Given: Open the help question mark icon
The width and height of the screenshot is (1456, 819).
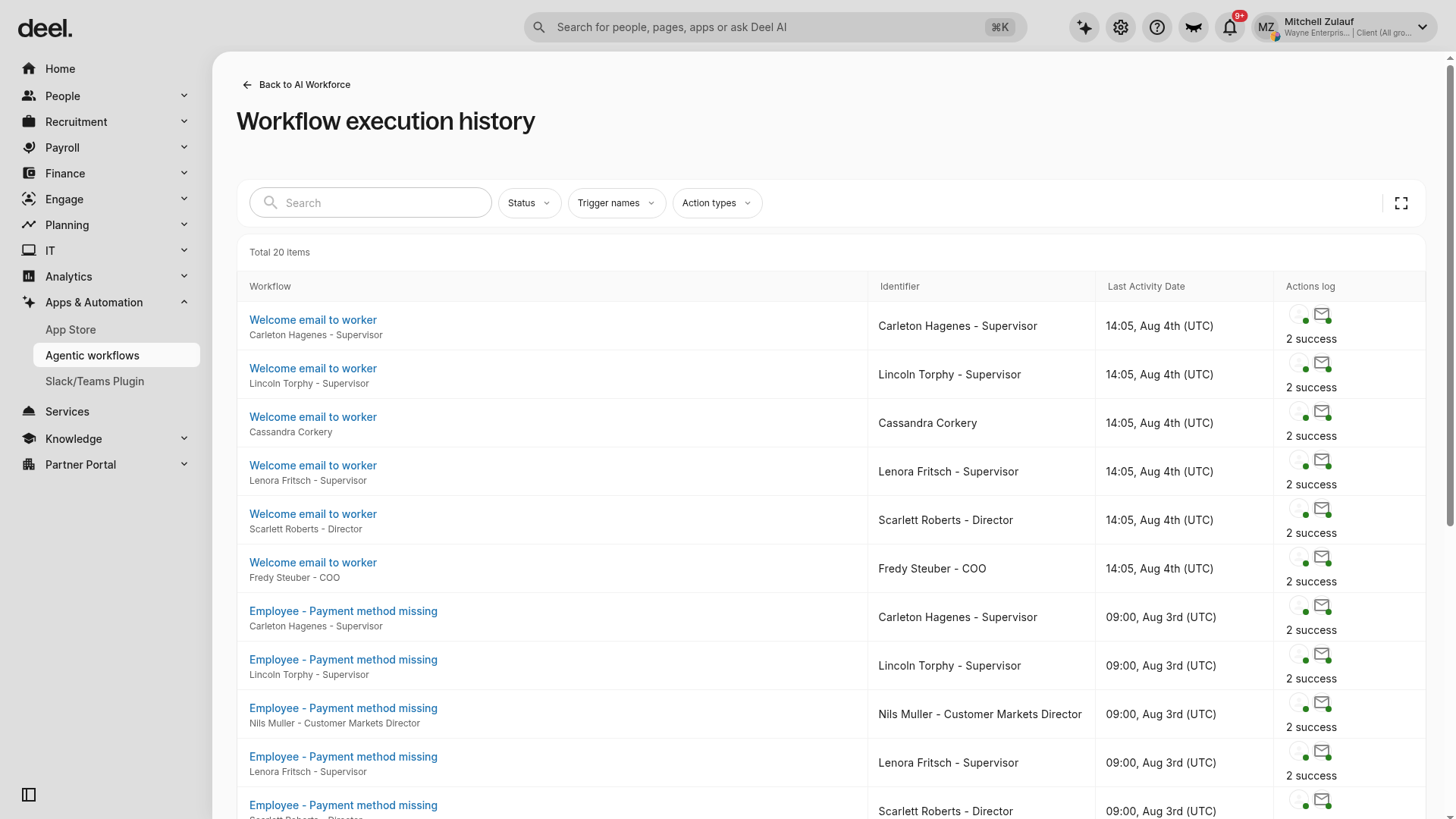Looking at the screenshot, I should click(x=1157, y=27).
